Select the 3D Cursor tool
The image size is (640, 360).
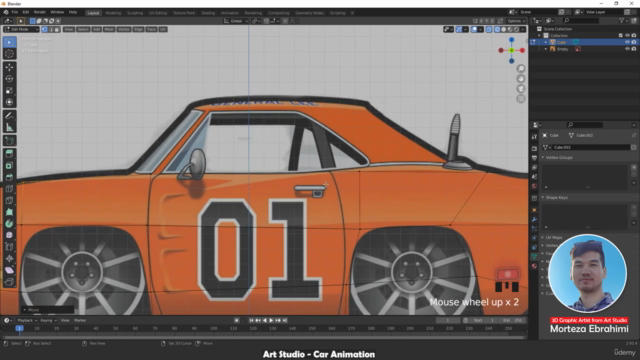pos(9,54)
